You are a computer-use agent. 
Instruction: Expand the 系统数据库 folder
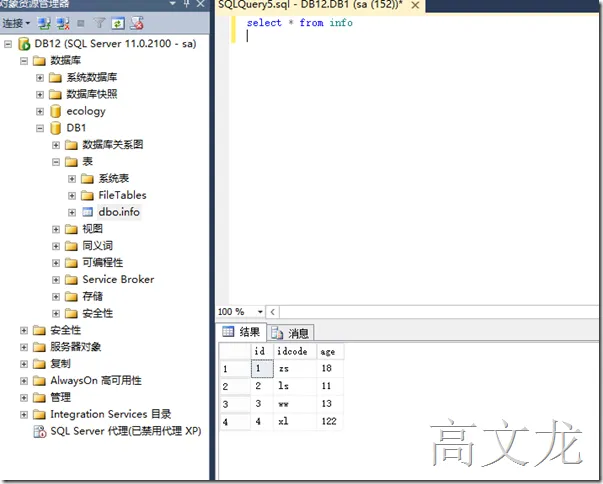coord(40,78)
